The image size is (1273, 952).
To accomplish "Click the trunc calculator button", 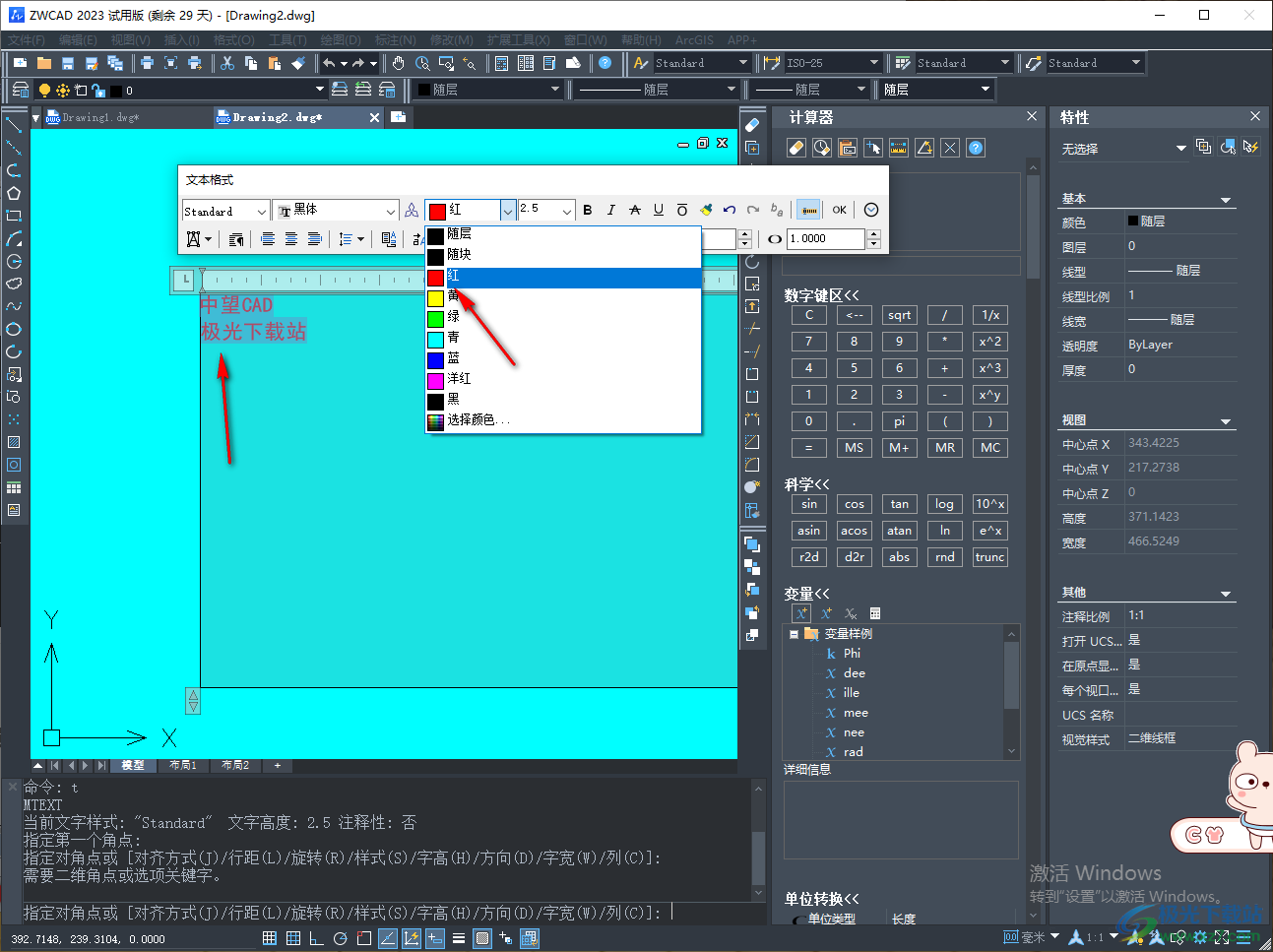I will pyautogui.click(x=990, y=557).
